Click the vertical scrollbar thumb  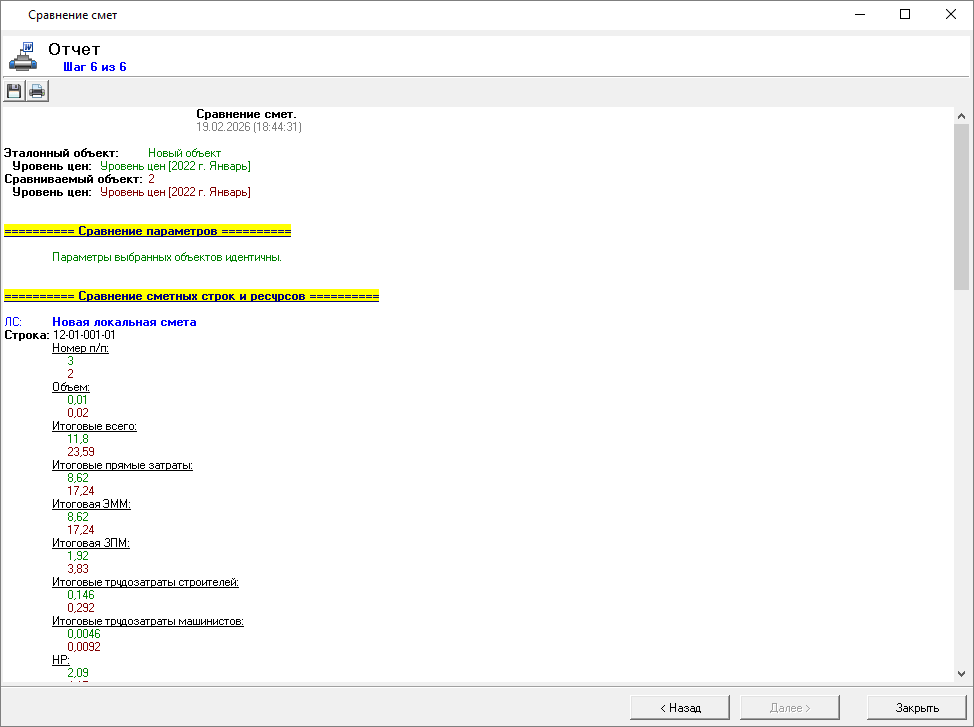[x=961, y=205]
